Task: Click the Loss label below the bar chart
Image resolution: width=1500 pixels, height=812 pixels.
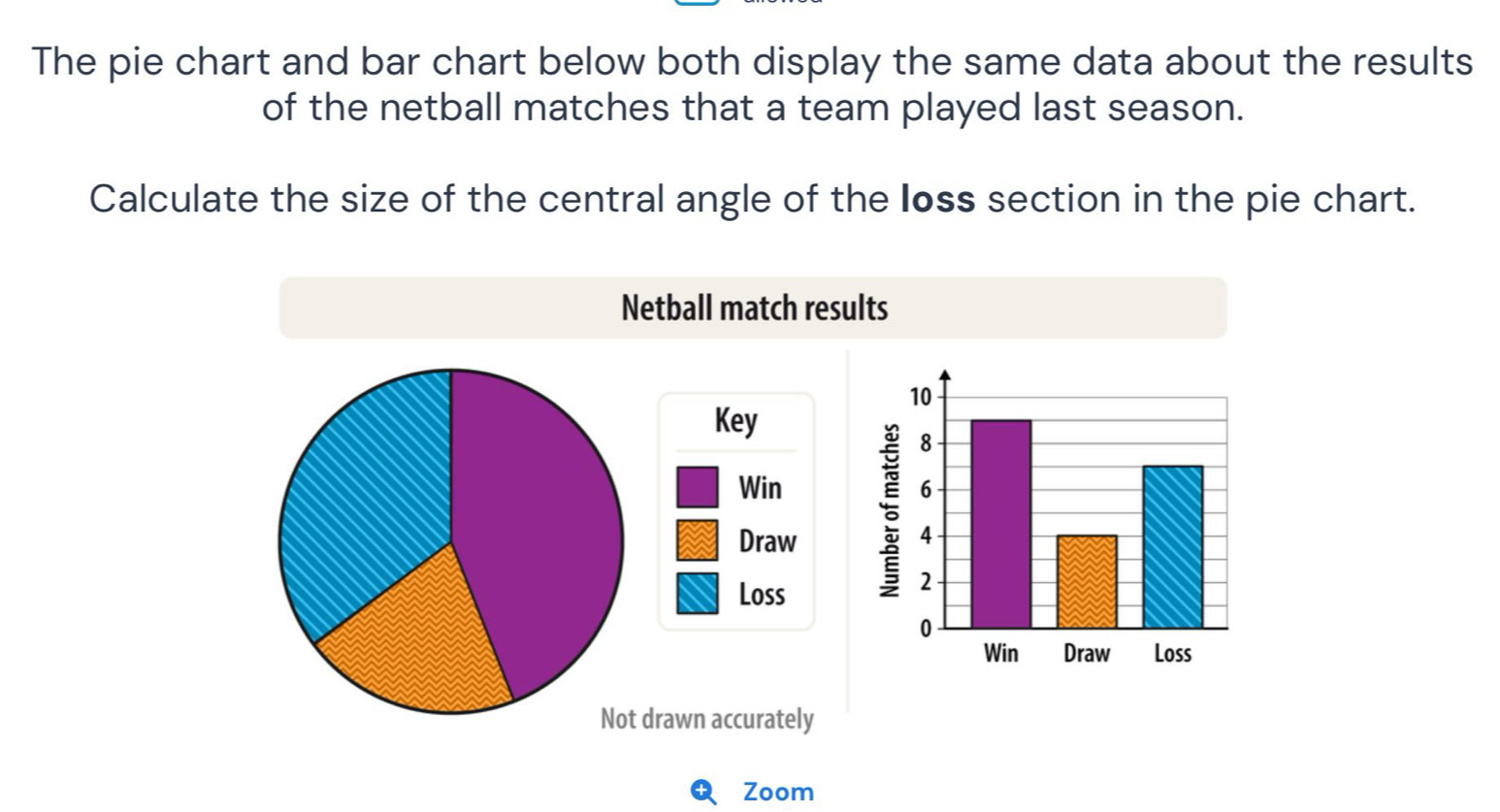Action: click(1172, 654)
